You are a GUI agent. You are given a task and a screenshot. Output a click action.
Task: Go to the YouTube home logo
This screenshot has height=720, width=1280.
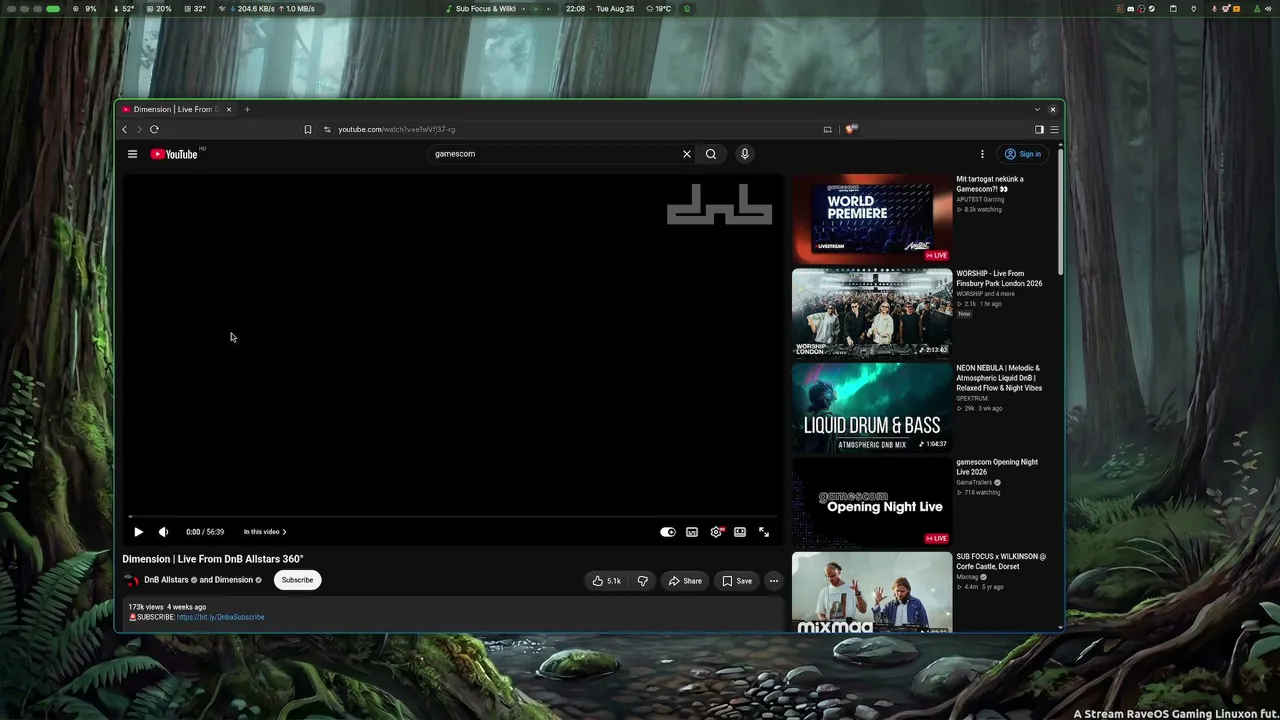pyautogui.click(x=175, y=154)
